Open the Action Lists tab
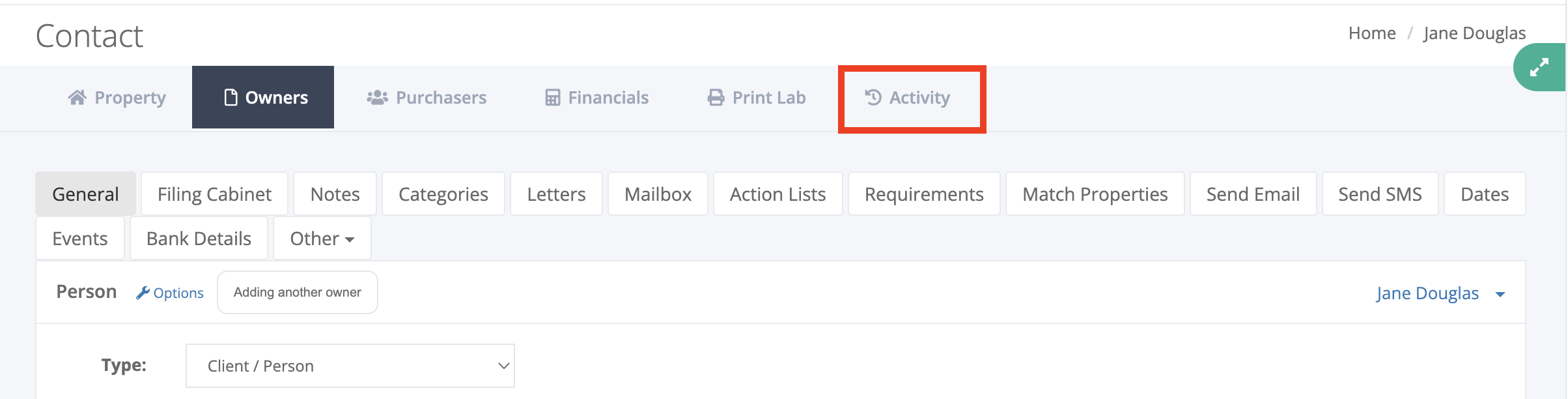 pos(778,194)
